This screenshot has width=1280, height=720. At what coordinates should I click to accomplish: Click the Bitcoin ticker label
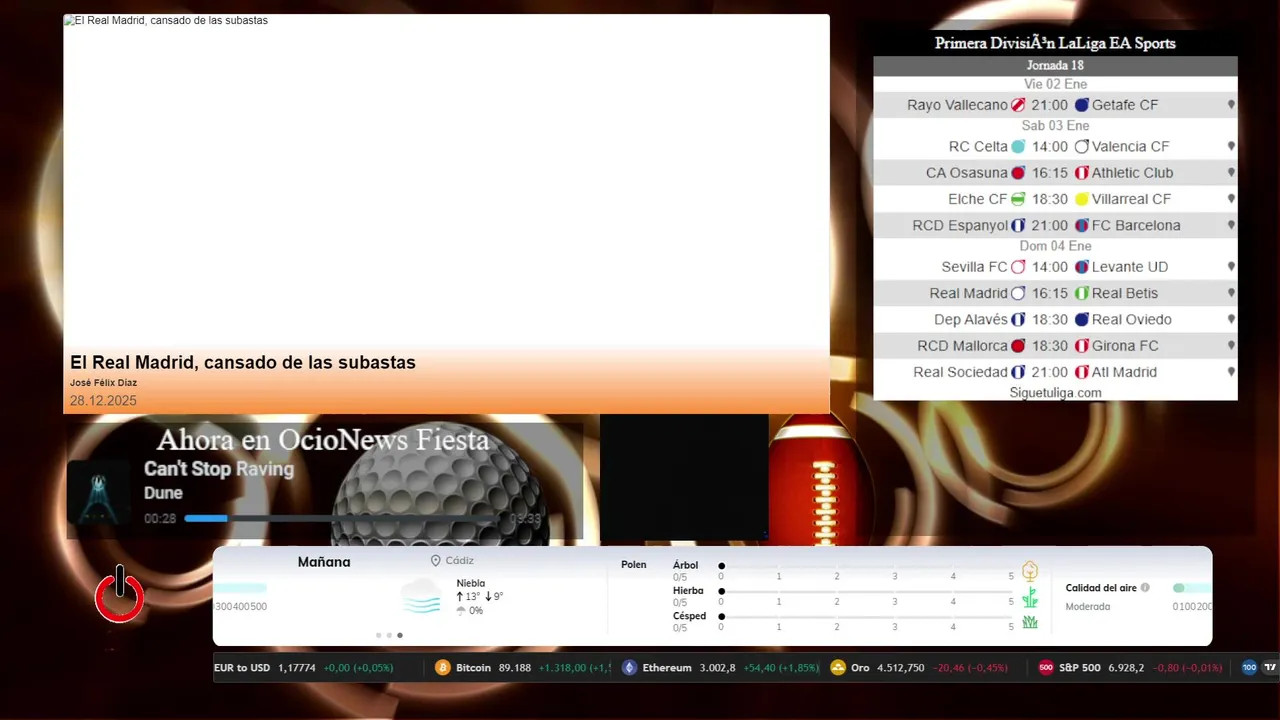click(x=473, y=667)
